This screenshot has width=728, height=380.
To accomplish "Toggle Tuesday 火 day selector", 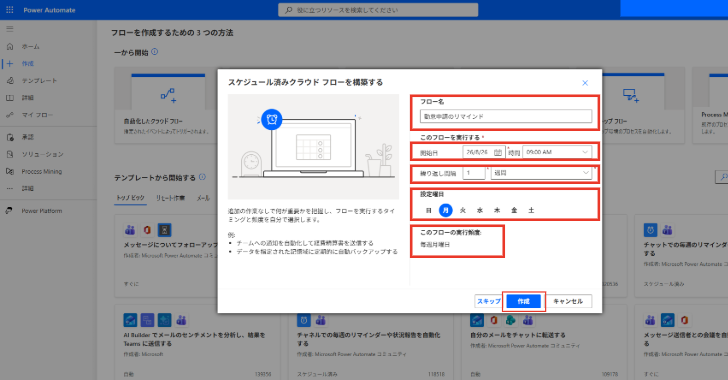I will point(463,210).
